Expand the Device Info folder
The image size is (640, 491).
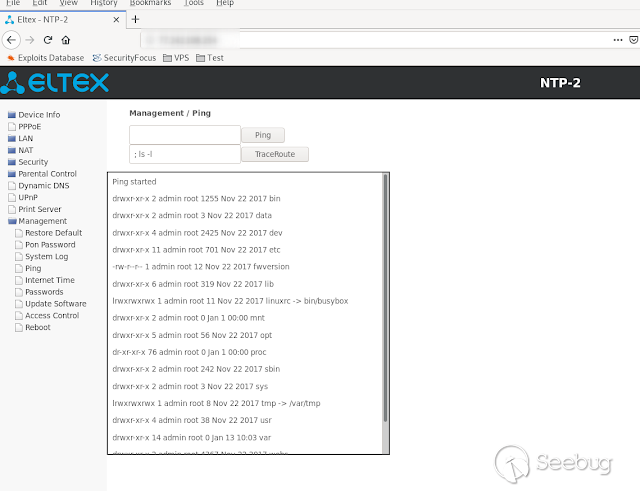pyautogui.click(x=34, y=115)
